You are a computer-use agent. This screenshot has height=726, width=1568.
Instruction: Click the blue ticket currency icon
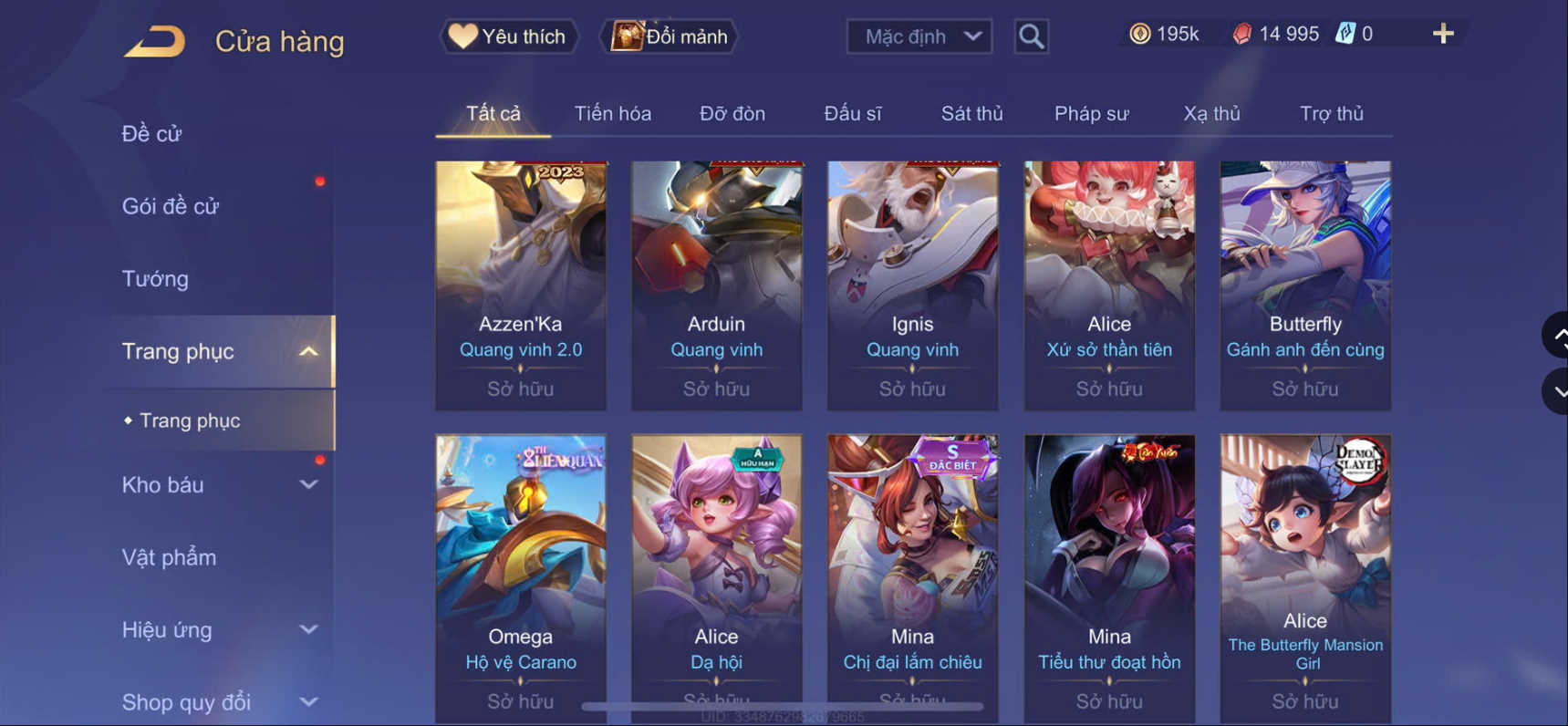pyautogui.click(x=1345, y=34)
